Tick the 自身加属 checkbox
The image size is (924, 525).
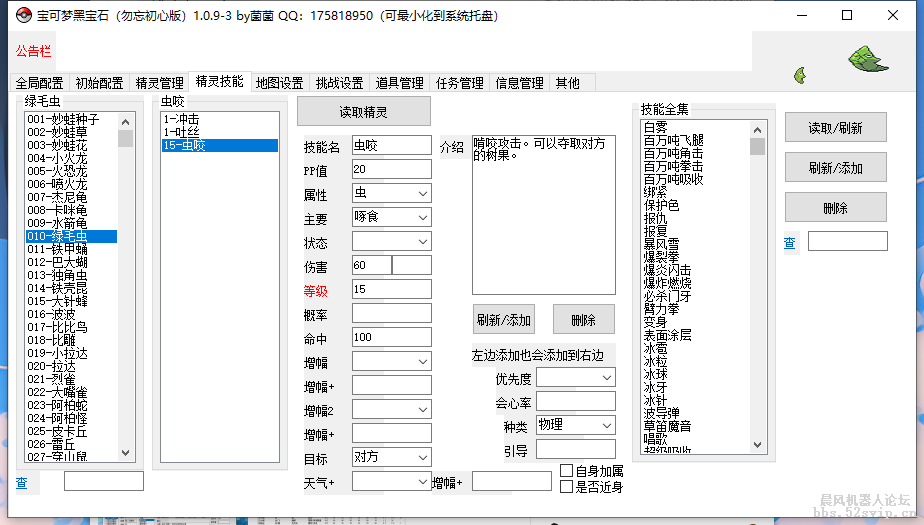click(566, 470)
